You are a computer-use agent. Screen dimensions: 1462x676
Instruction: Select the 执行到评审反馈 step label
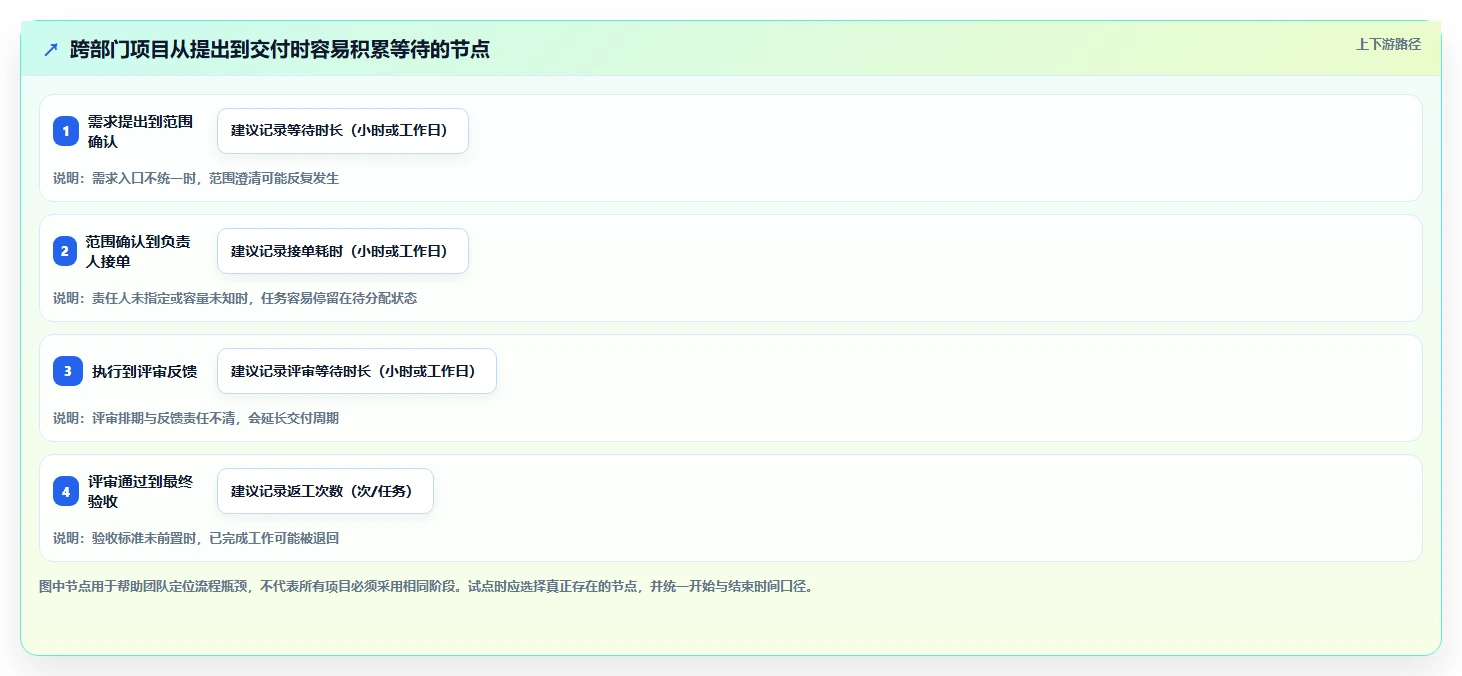point(145,371)
